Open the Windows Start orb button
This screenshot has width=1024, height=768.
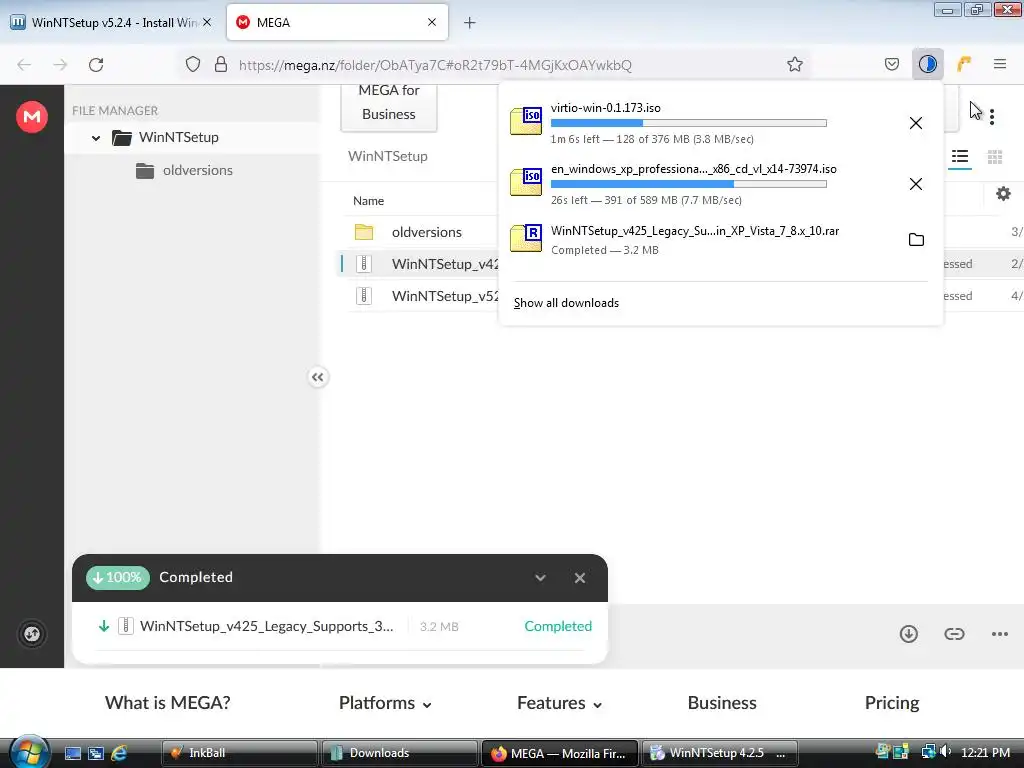(29, 751)
